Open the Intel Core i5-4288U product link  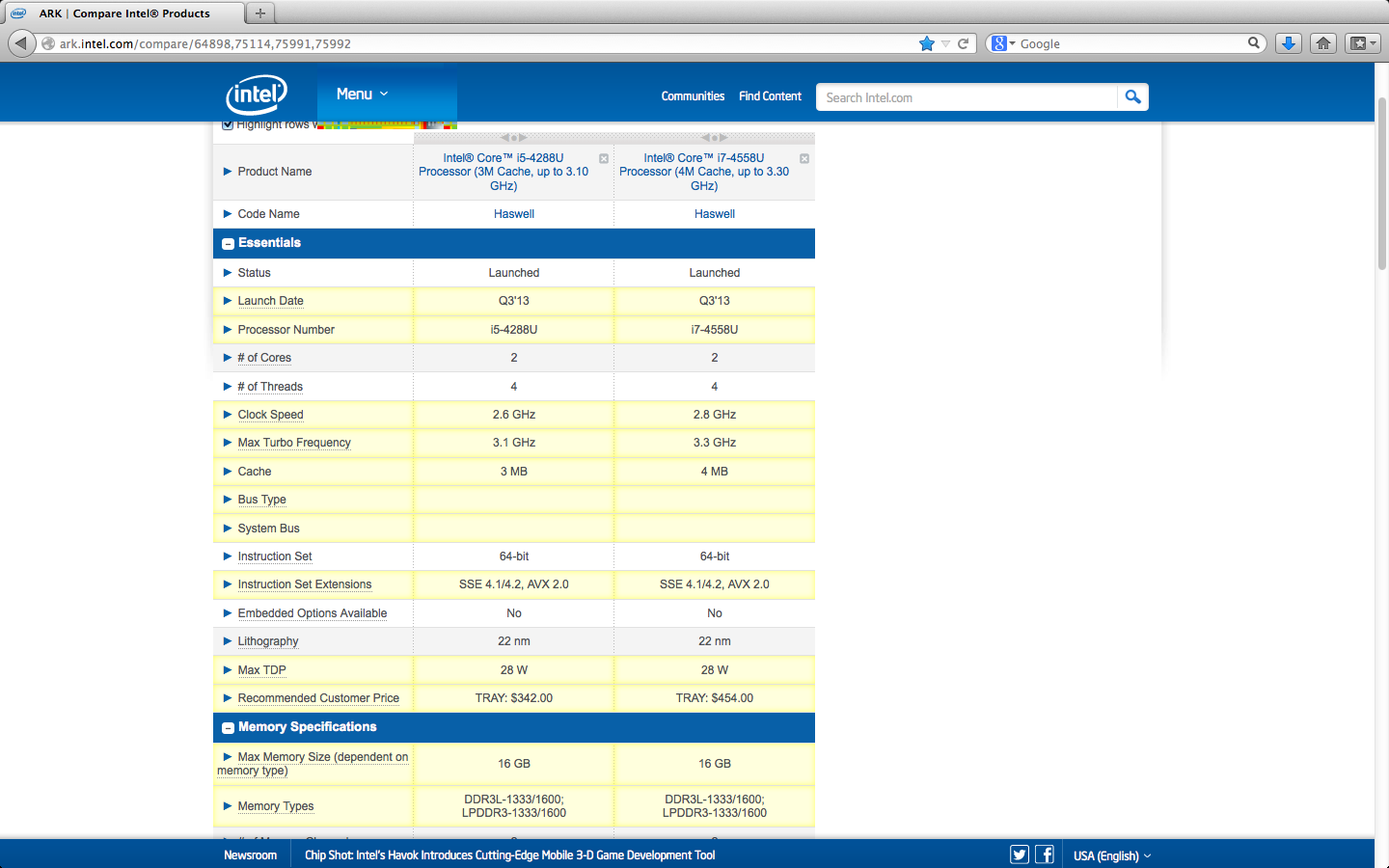(504, 172)
